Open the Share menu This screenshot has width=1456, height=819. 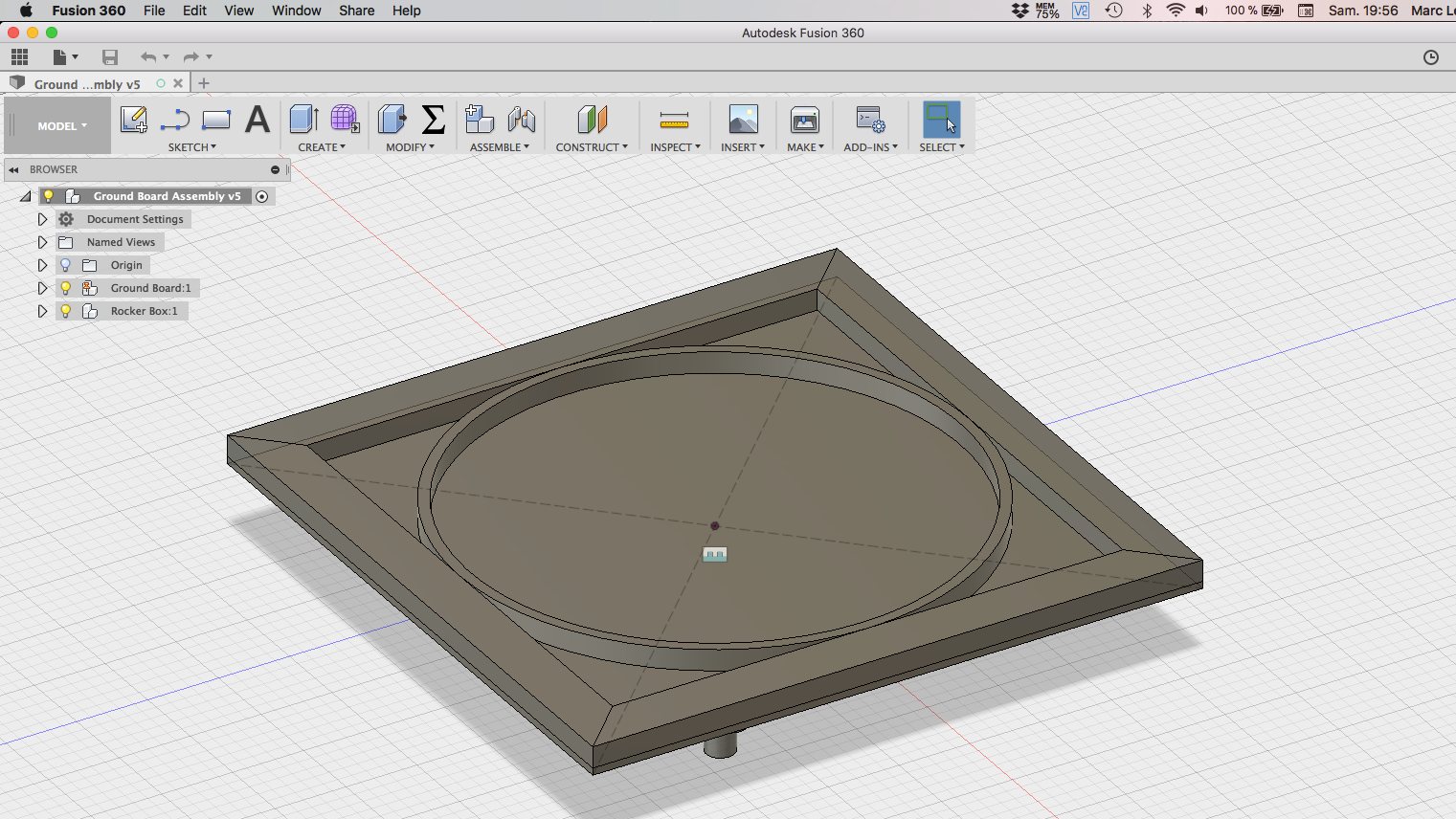[356, 11]
